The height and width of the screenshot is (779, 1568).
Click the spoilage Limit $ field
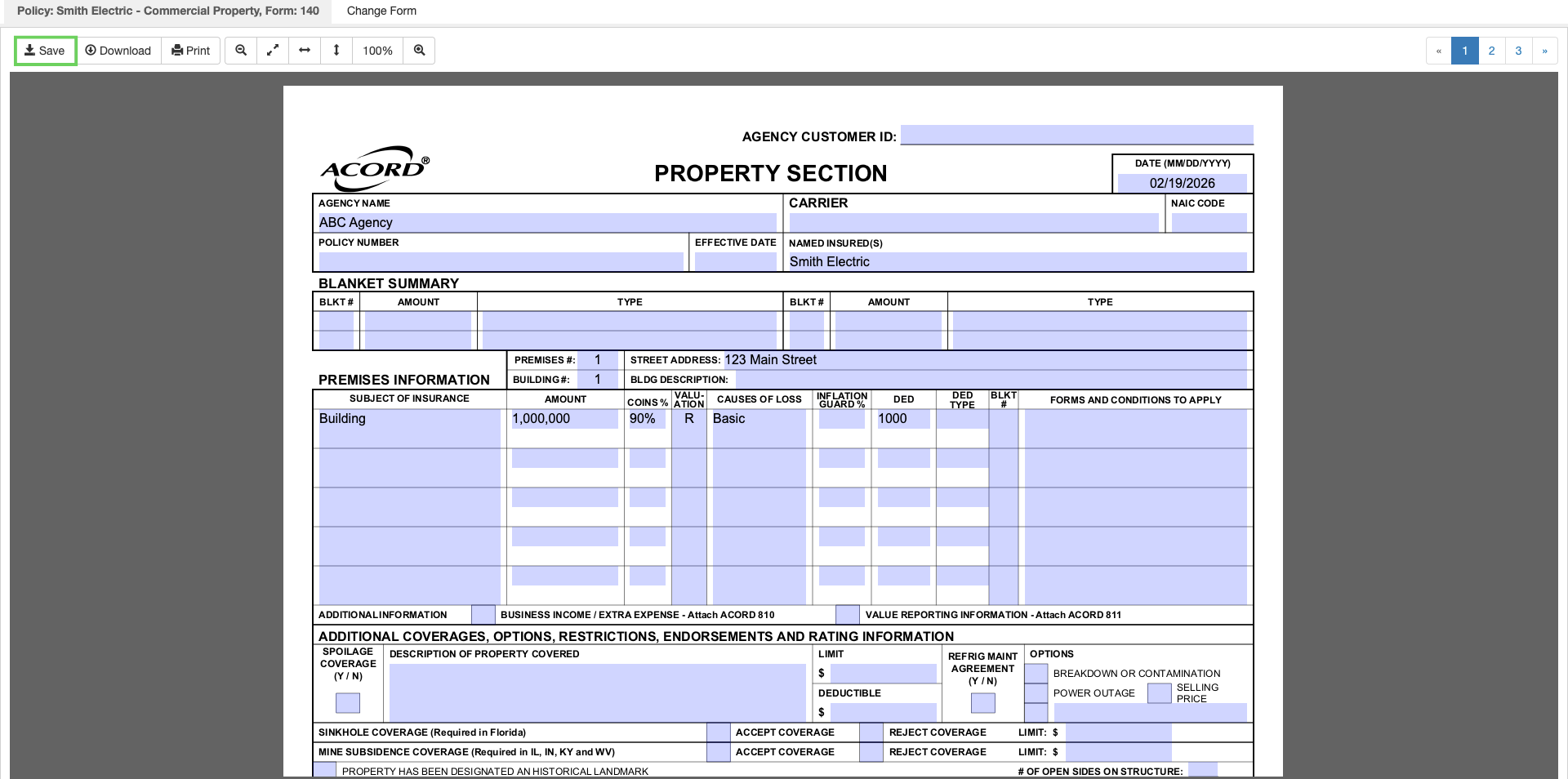tap(884, 673)
